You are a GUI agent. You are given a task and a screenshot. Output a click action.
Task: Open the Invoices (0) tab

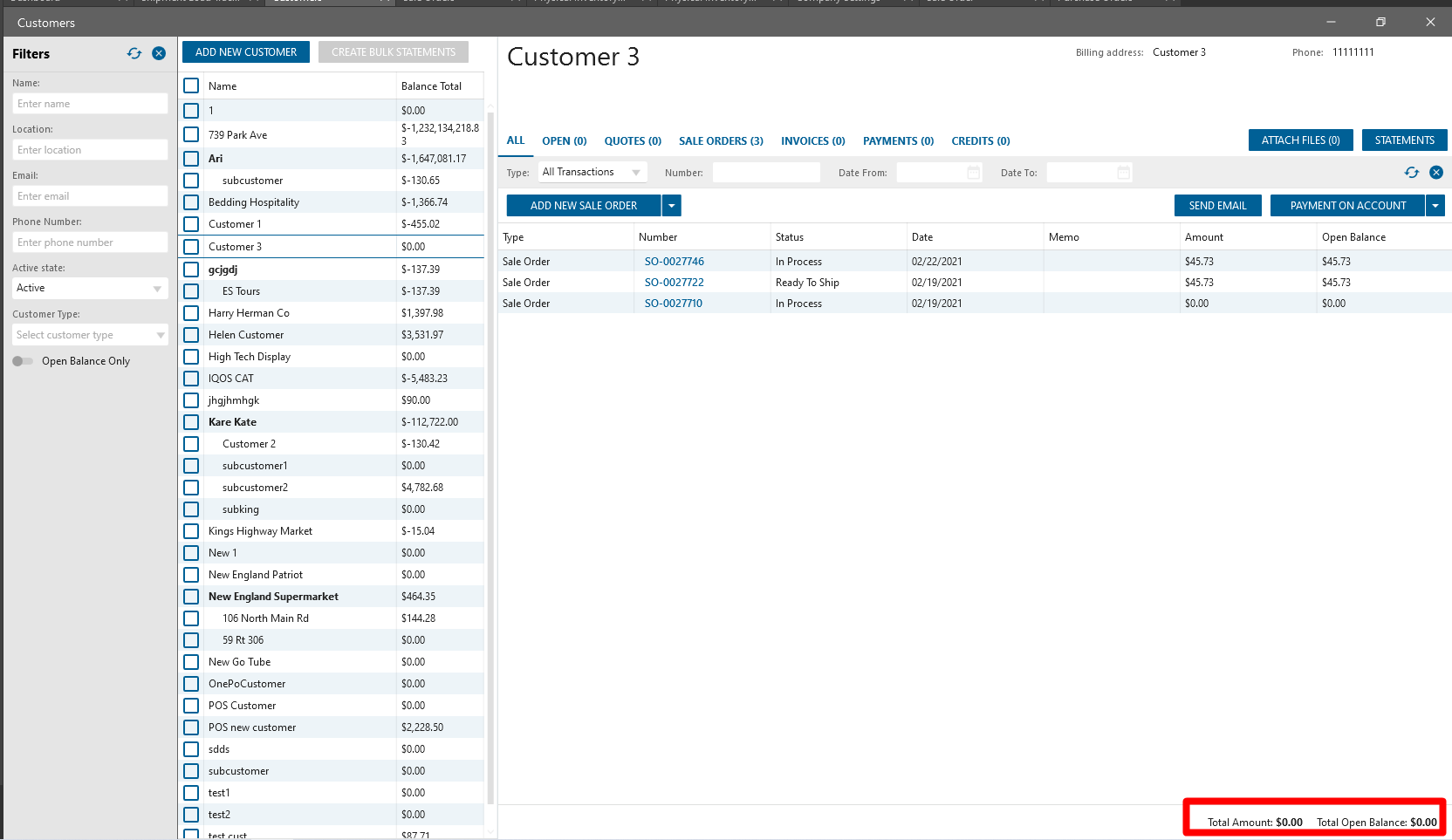coord(812,141)
